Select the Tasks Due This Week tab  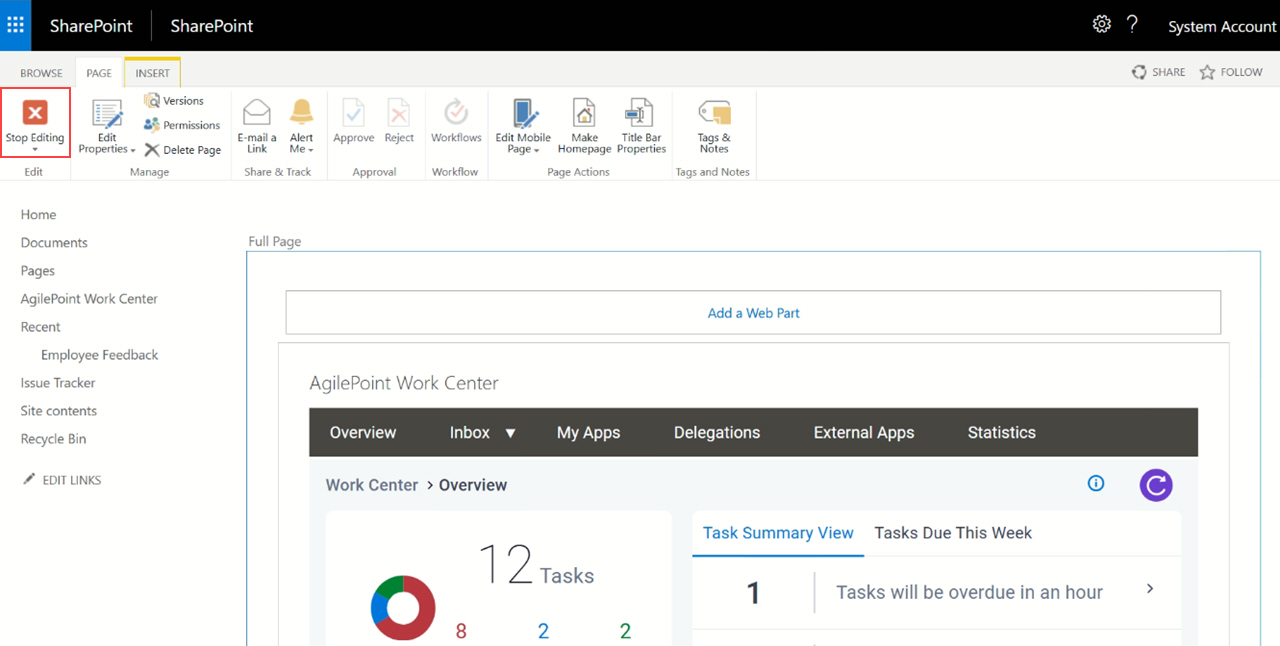pyautogui.click(x=953, y=533)
